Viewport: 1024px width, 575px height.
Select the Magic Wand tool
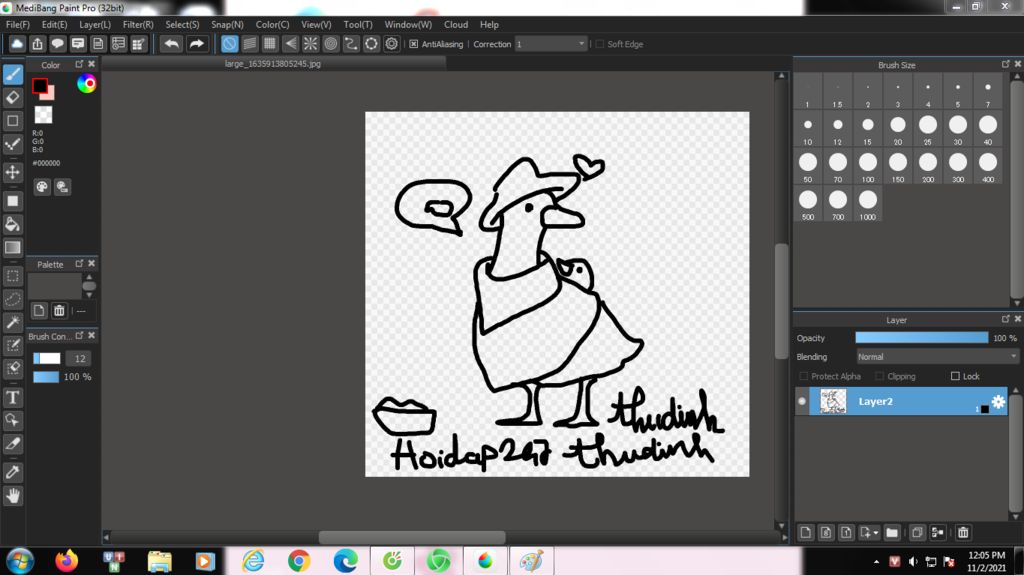coord(12,322)
